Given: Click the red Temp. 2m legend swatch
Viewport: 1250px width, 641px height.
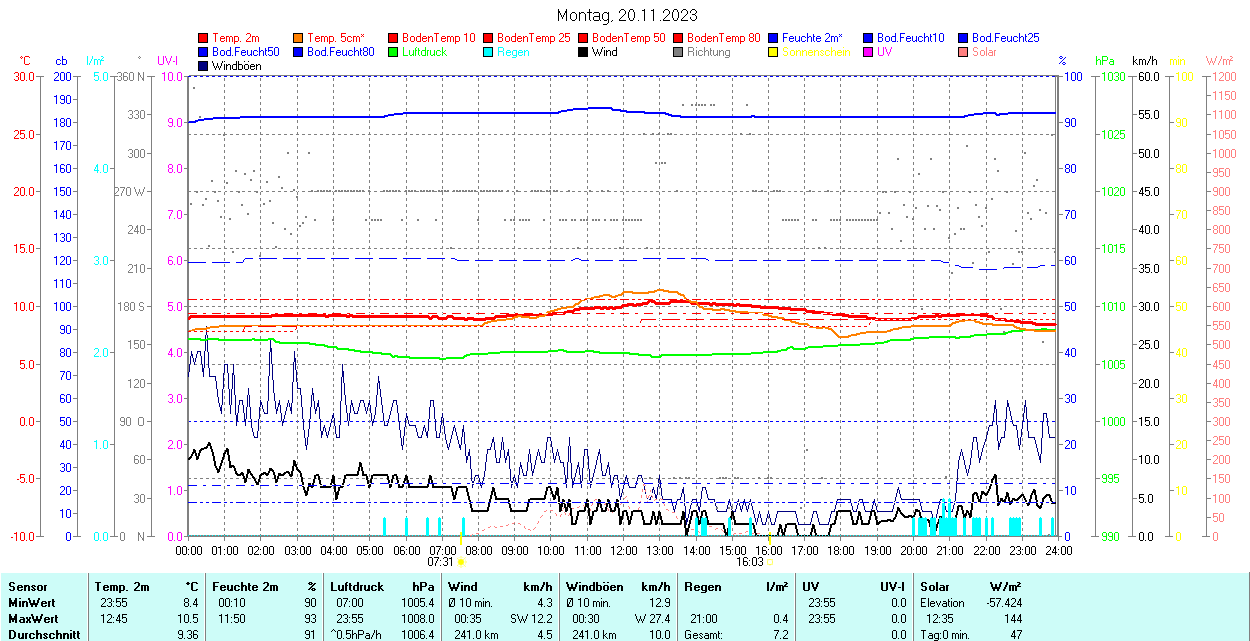Looking at the screenshot, I should [204, 38].
